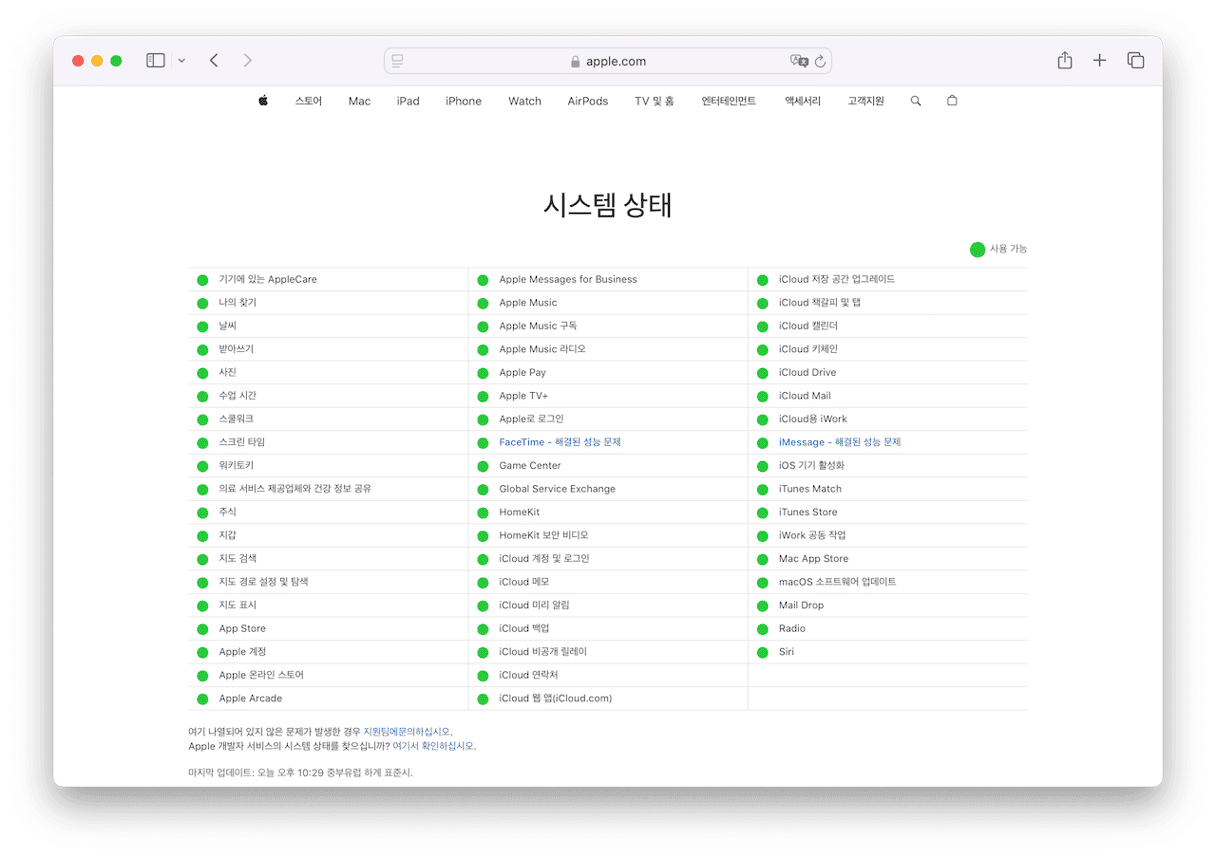The image size is (1216, 857).
Task: Click the iCloud 웹 앱(iCloud.com) text
Action: click(x=556, y=699)
